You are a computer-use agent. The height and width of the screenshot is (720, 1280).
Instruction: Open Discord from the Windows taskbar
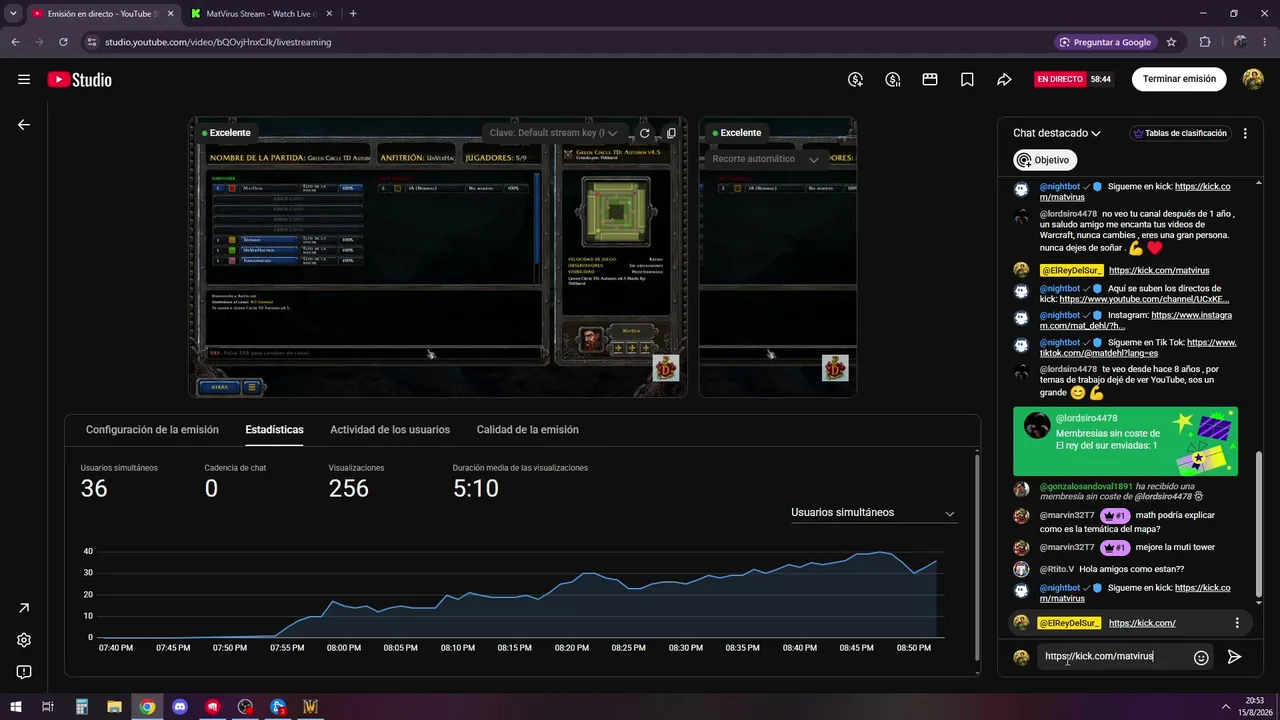pyautogui.click(x=180, y=707)
